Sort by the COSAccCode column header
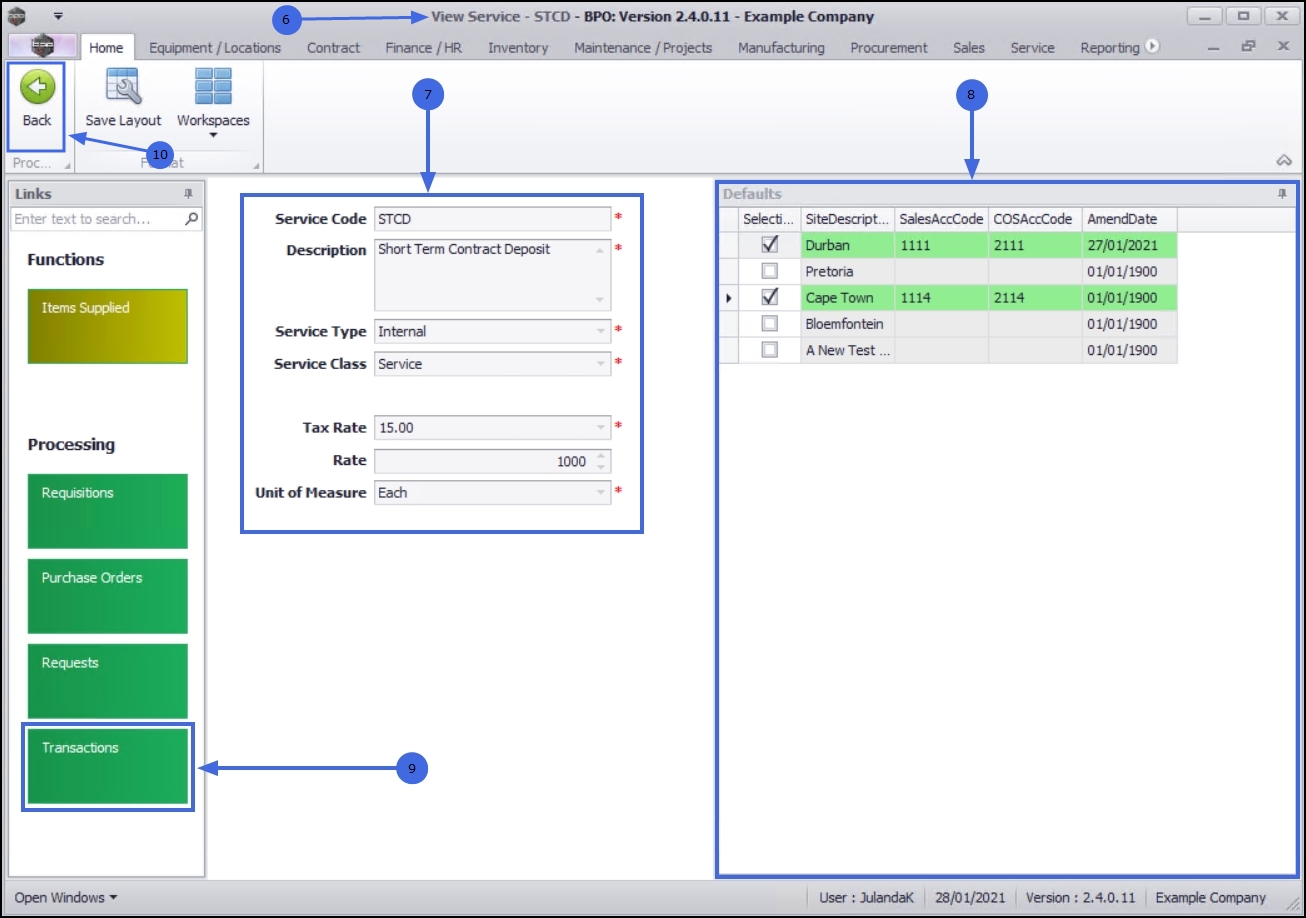This screenshot has width=1306, height=918. coord(1035,219)
